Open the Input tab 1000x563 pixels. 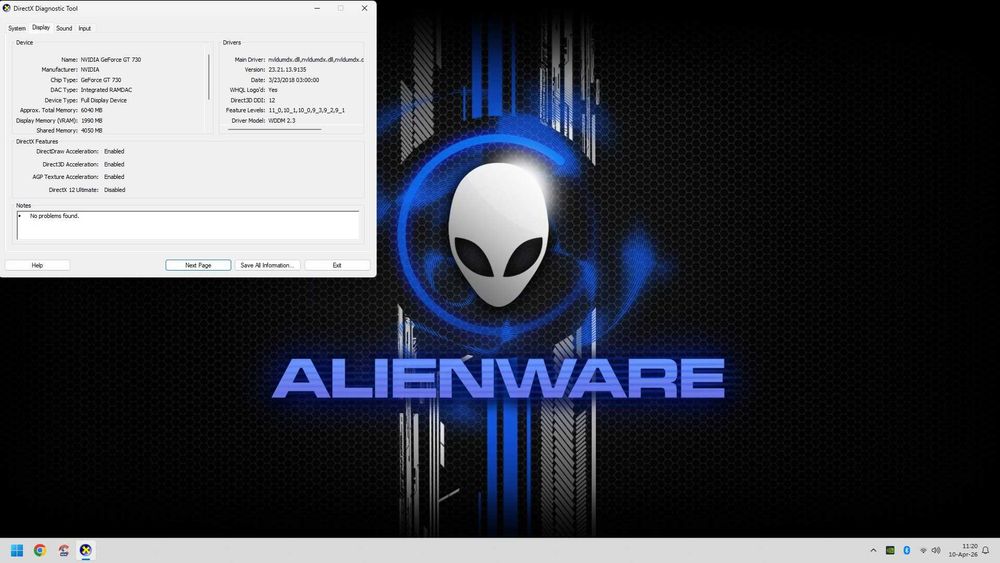85,28
